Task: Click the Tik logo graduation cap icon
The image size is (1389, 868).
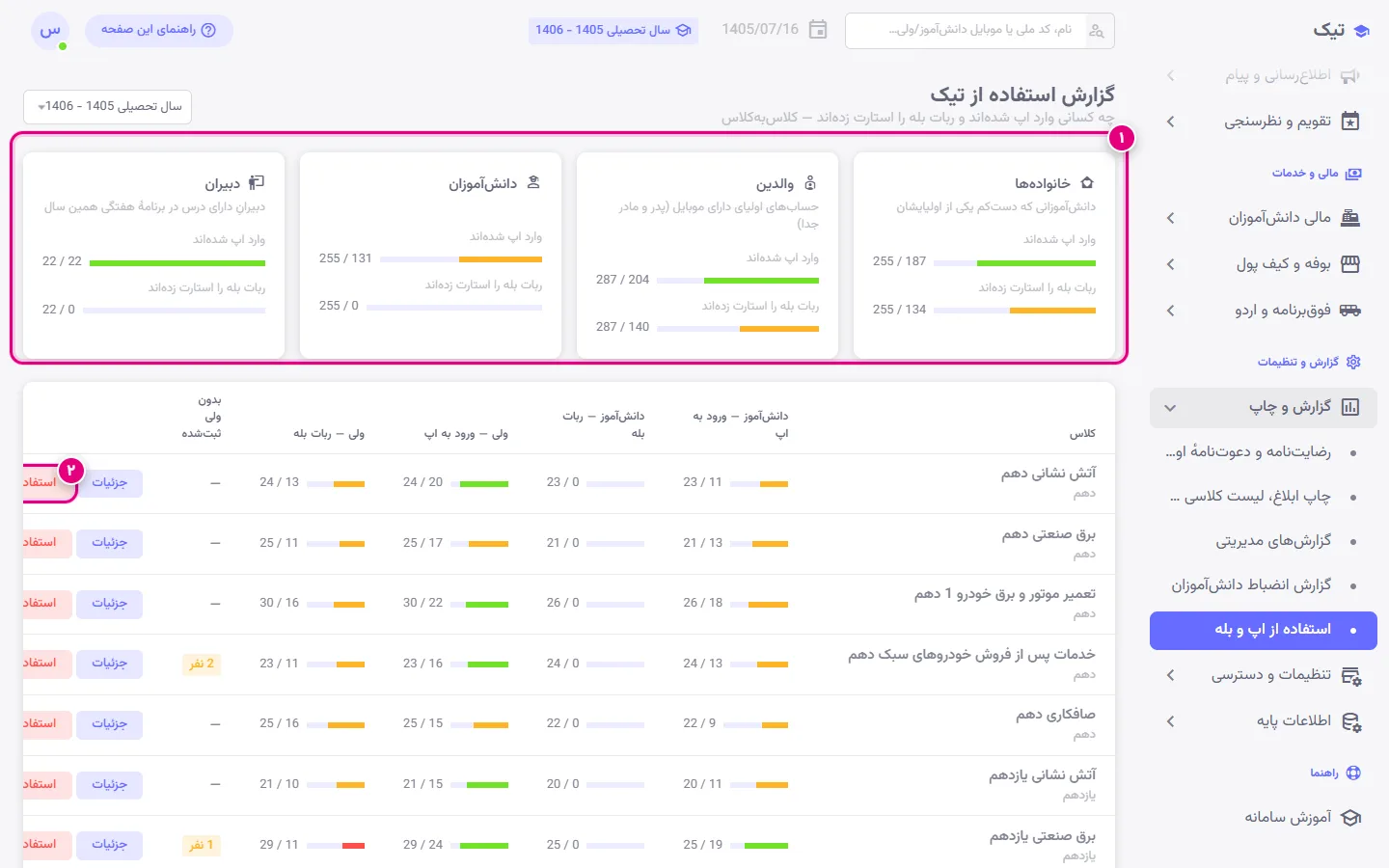Action: 1362,31
